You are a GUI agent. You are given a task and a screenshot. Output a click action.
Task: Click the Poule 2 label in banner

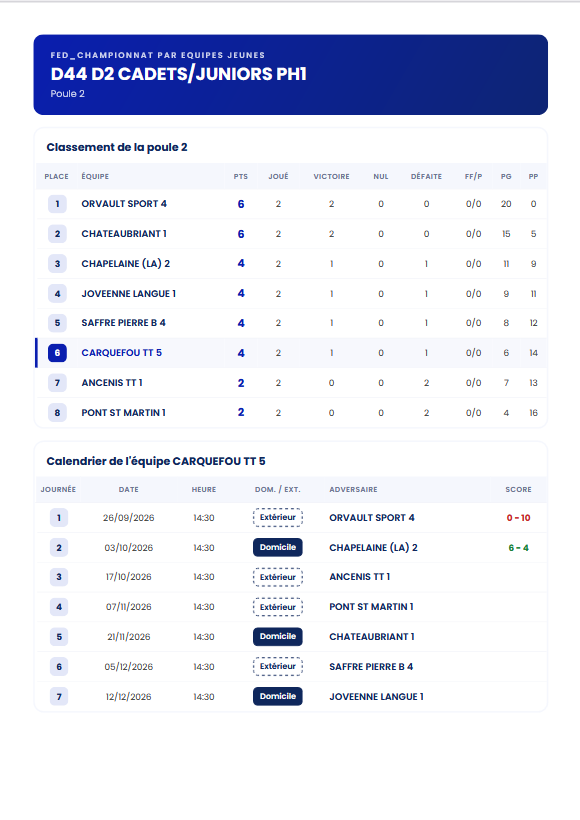point(67,94)
